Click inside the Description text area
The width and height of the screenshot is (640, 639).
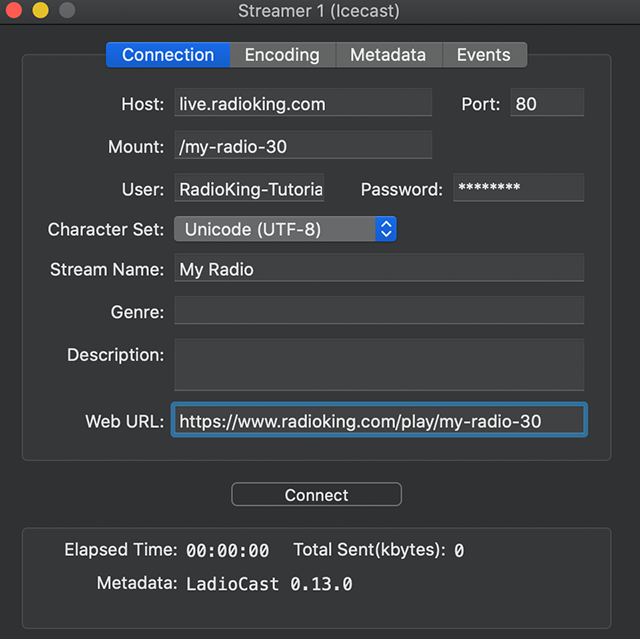click(x=378, y=364)
